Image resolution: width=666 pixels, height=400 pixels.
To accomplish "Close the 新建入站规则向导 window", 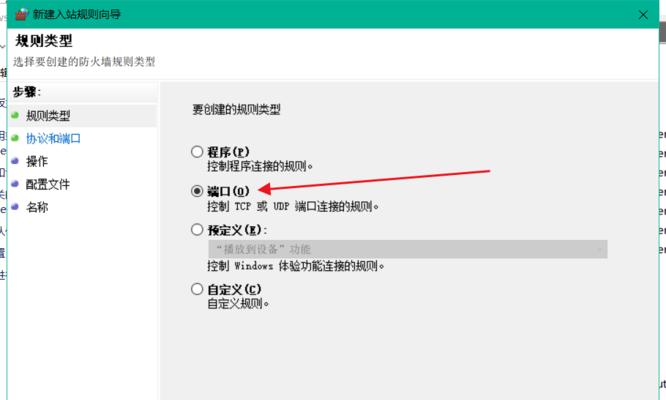I will (643, 15).
